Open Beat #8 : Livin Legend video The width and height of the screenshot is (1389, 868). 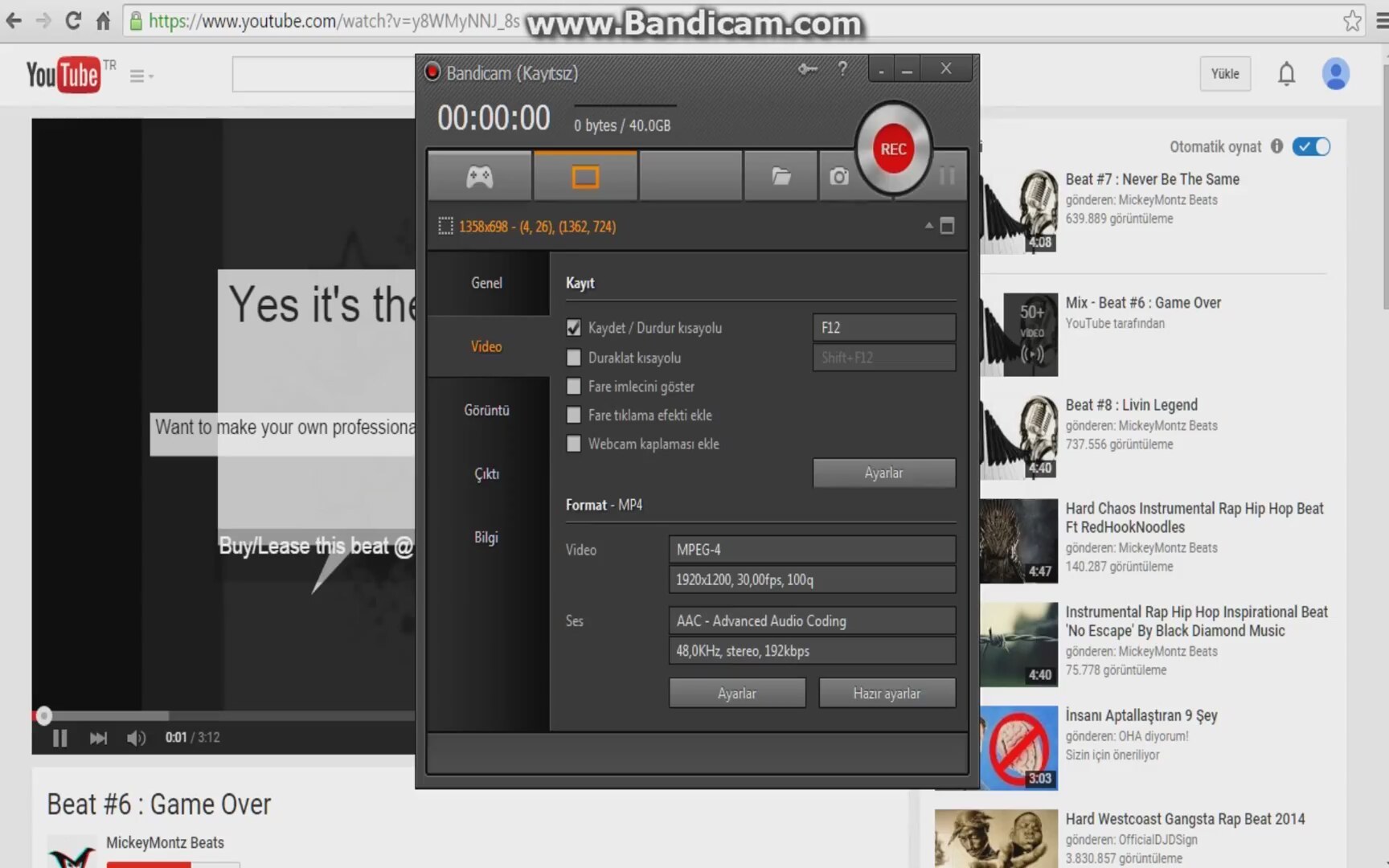(1131, 405)
